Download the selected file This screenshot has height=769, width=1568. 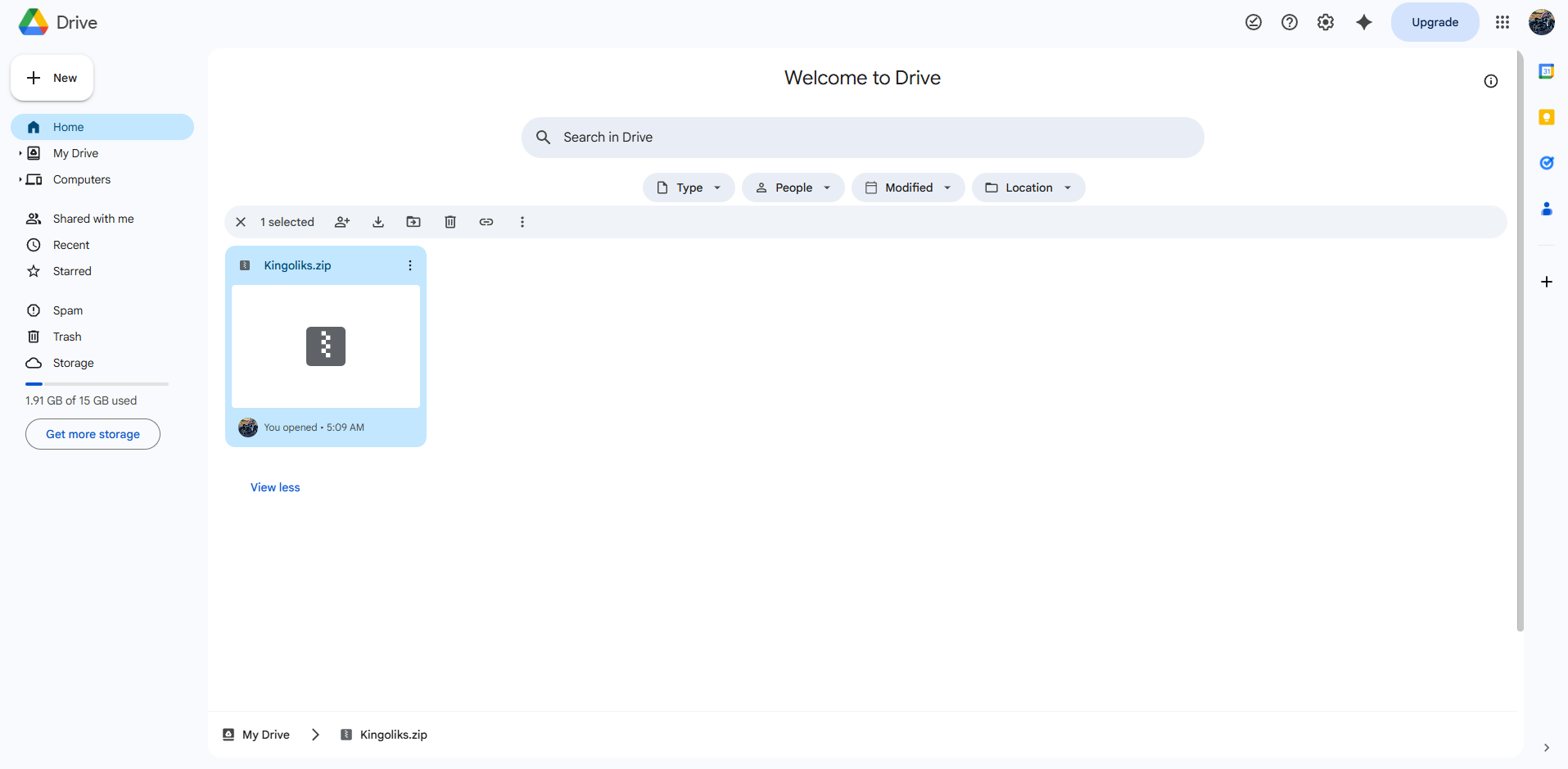point(378,222)
